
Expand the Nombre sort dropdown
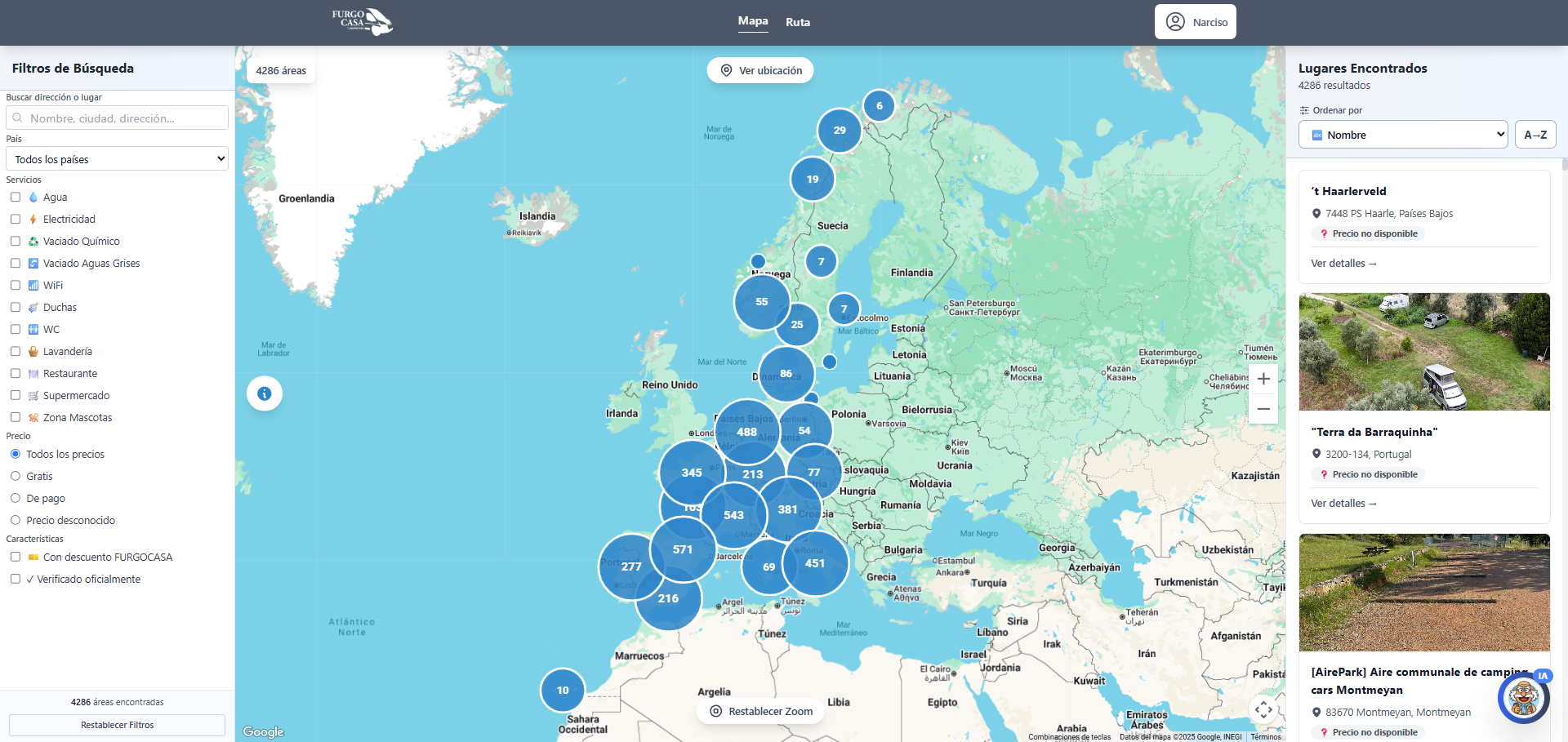1403,135
